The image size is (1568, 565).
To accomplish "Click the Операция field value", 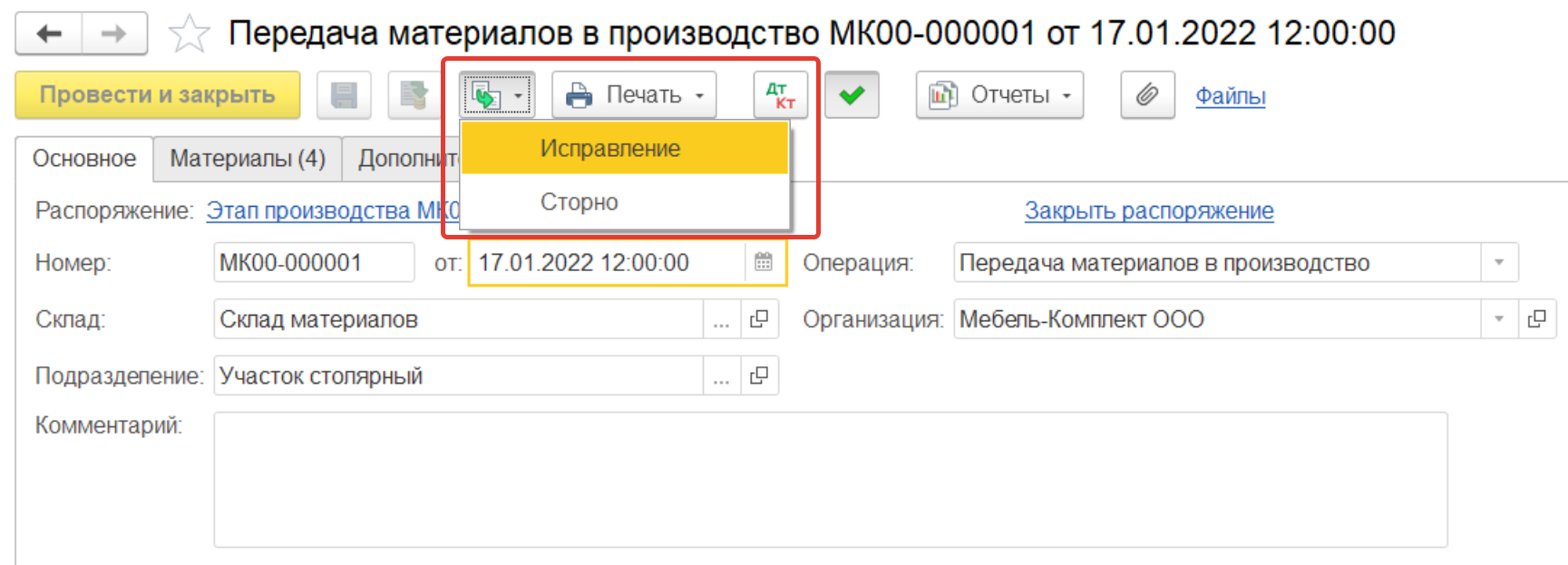I will click(x=1217, y=263).
